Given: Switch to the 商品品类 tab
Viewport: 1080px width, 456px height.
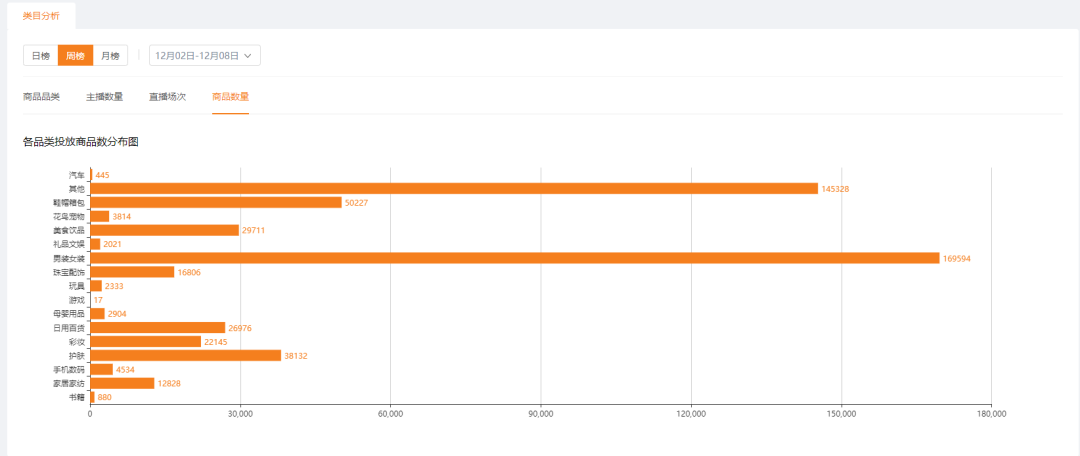Looking at the screenshot, I should [x=41, y=97].
